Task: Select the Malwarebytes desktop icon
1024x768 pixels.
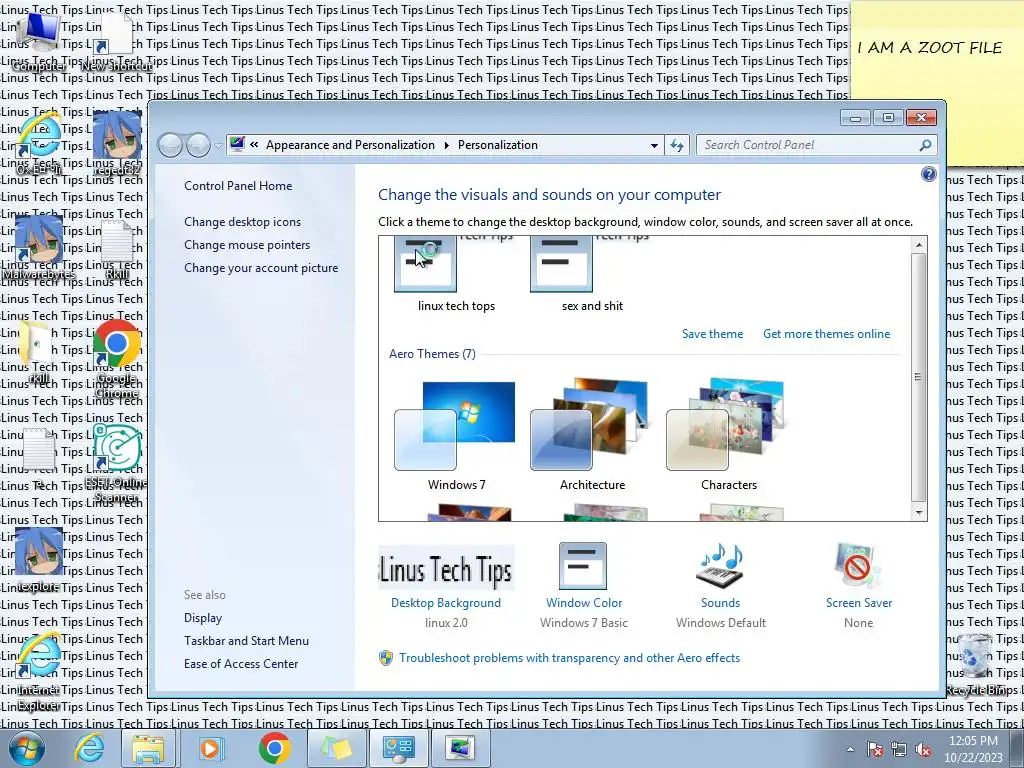Action: coord(39,248)
